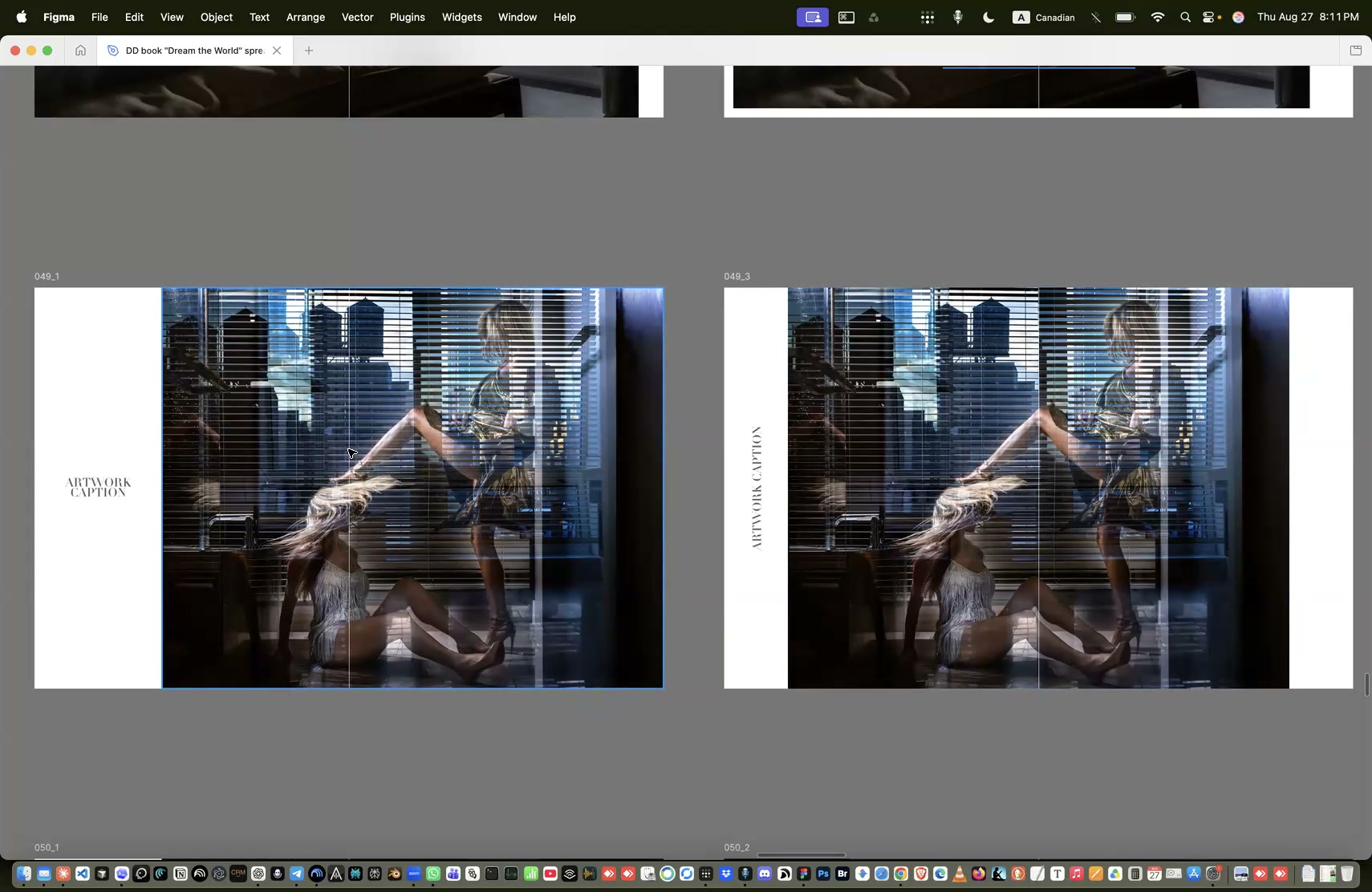Select frame label 050_2
Screen dimensions: 1372x892
(x=737, y=847)
